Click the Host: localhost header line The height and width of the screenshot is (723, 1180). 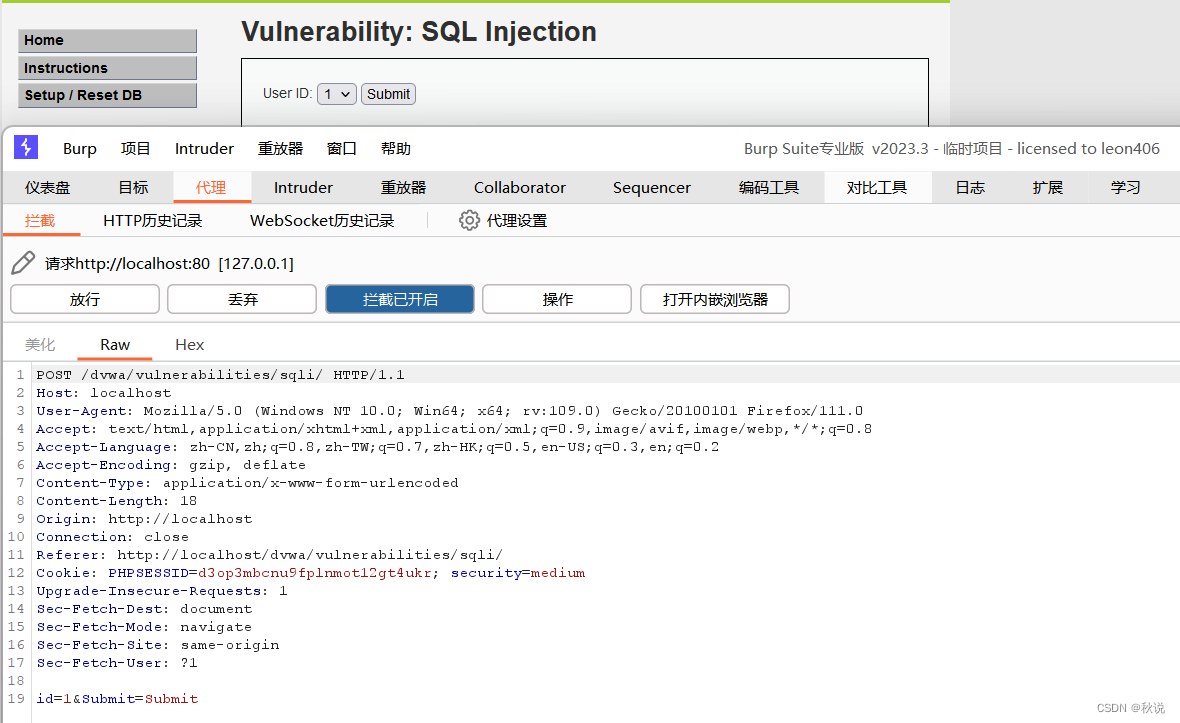(x=104, y=393)
